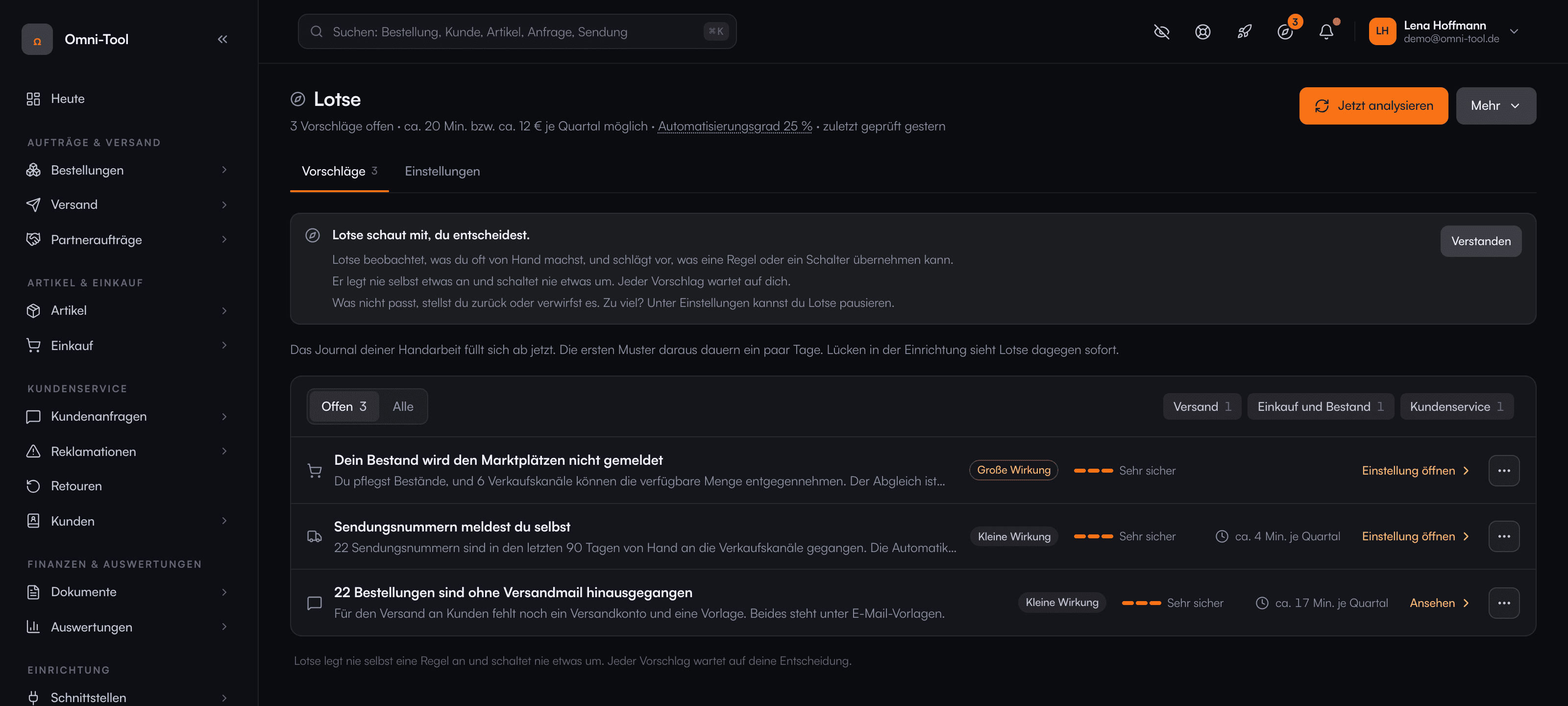
Task: Toggle the crossed-out eye privacy icon
Action: coord(1161,32)
